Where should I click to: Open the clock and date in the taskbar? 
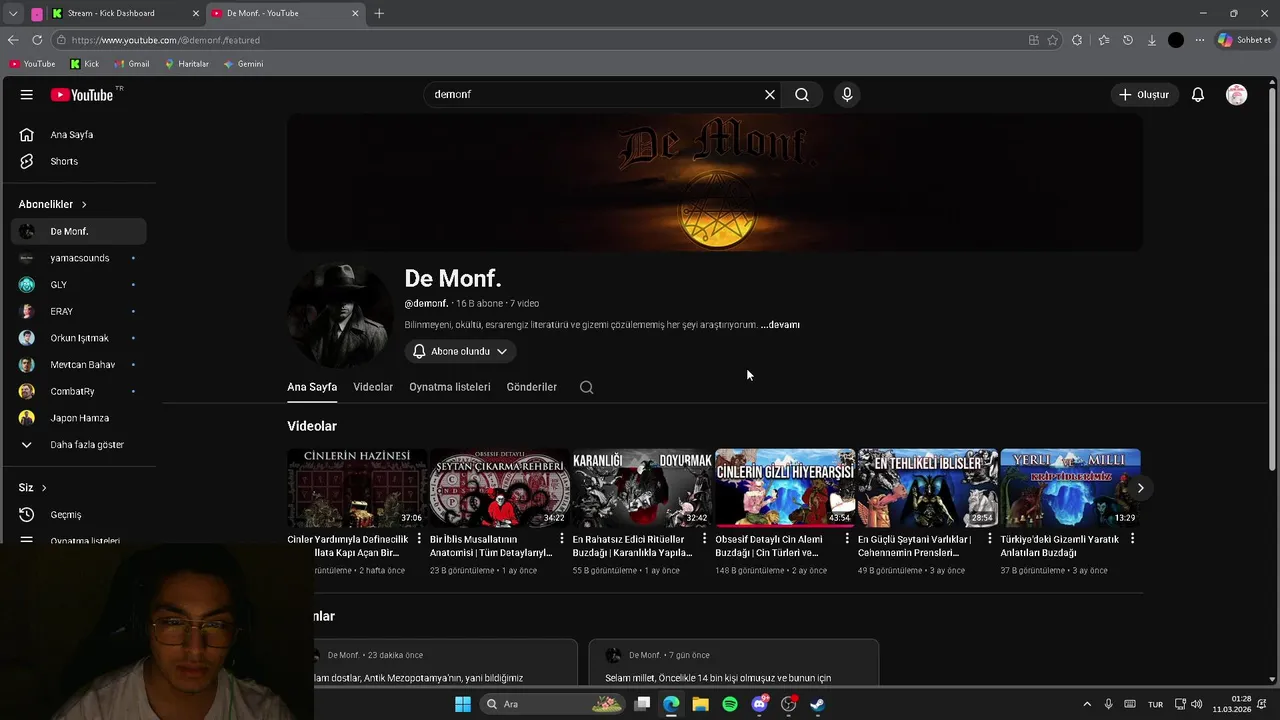pyautogui.click(x=1232, y=704)
